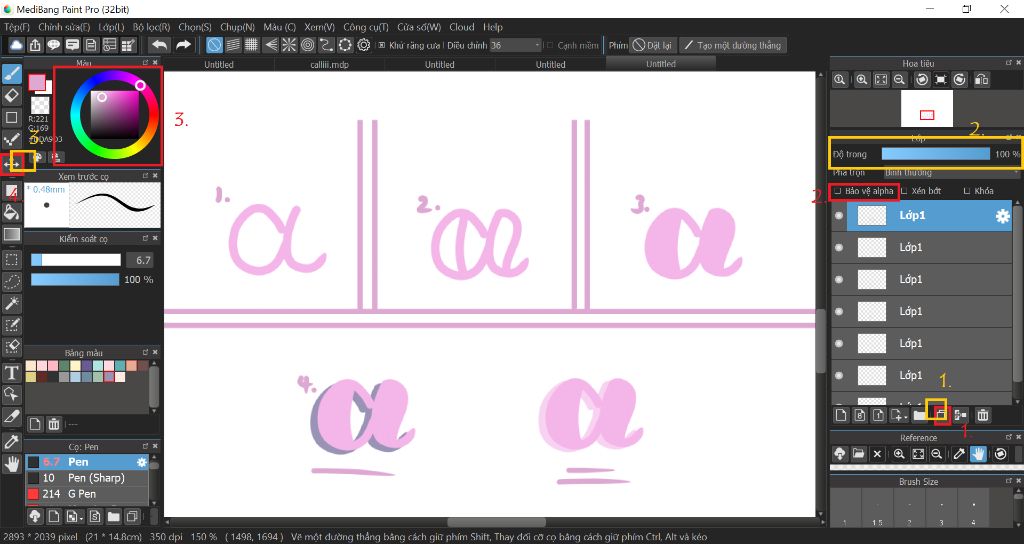Select the Bucket fill tool
Image resolution: width=1024 pixels, height=544 pixels.
(x=11, y=212)
